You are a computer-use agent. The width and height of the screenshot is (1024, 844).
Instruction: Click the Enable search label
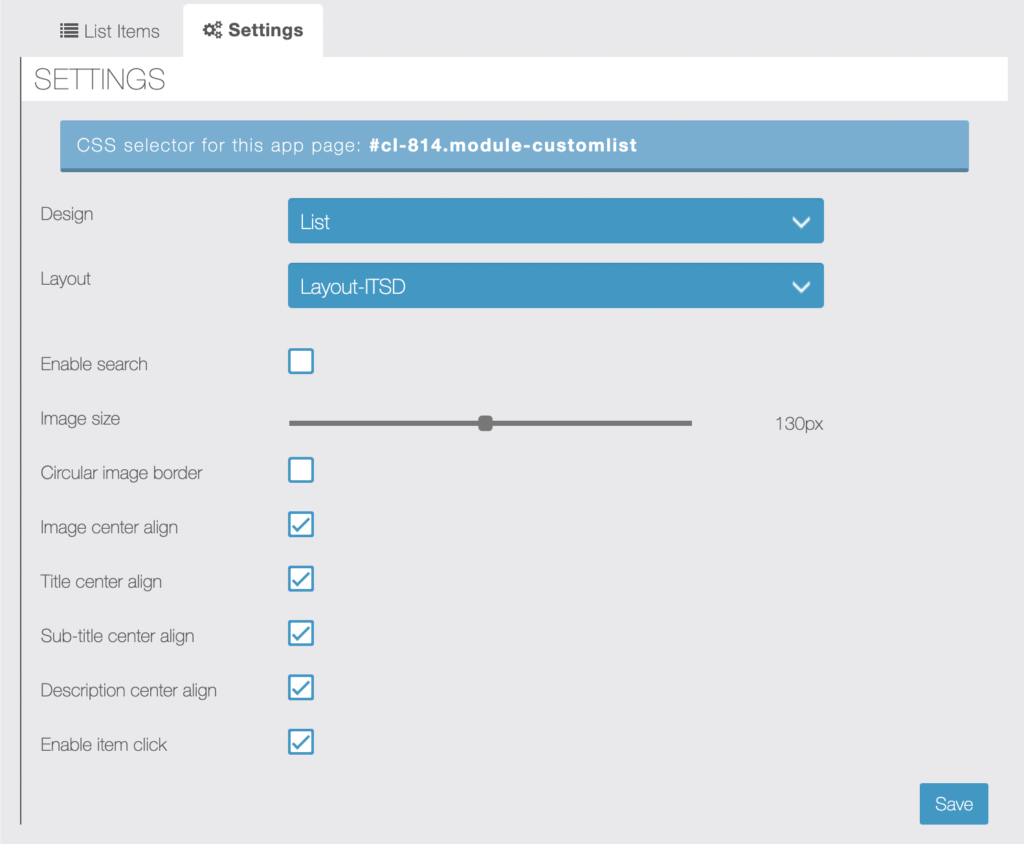(94, 364)
